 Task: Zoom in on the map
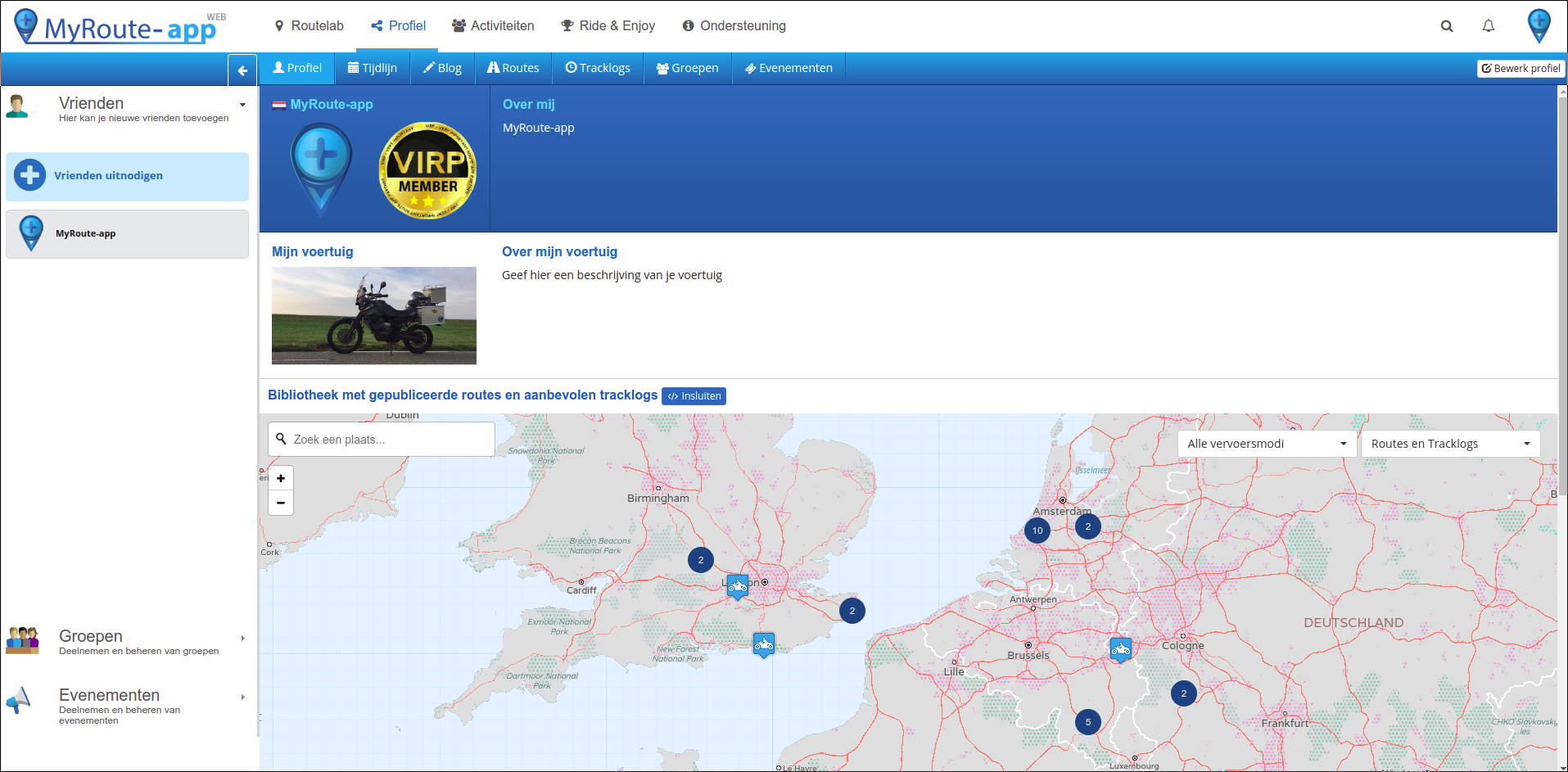point(281,478)
